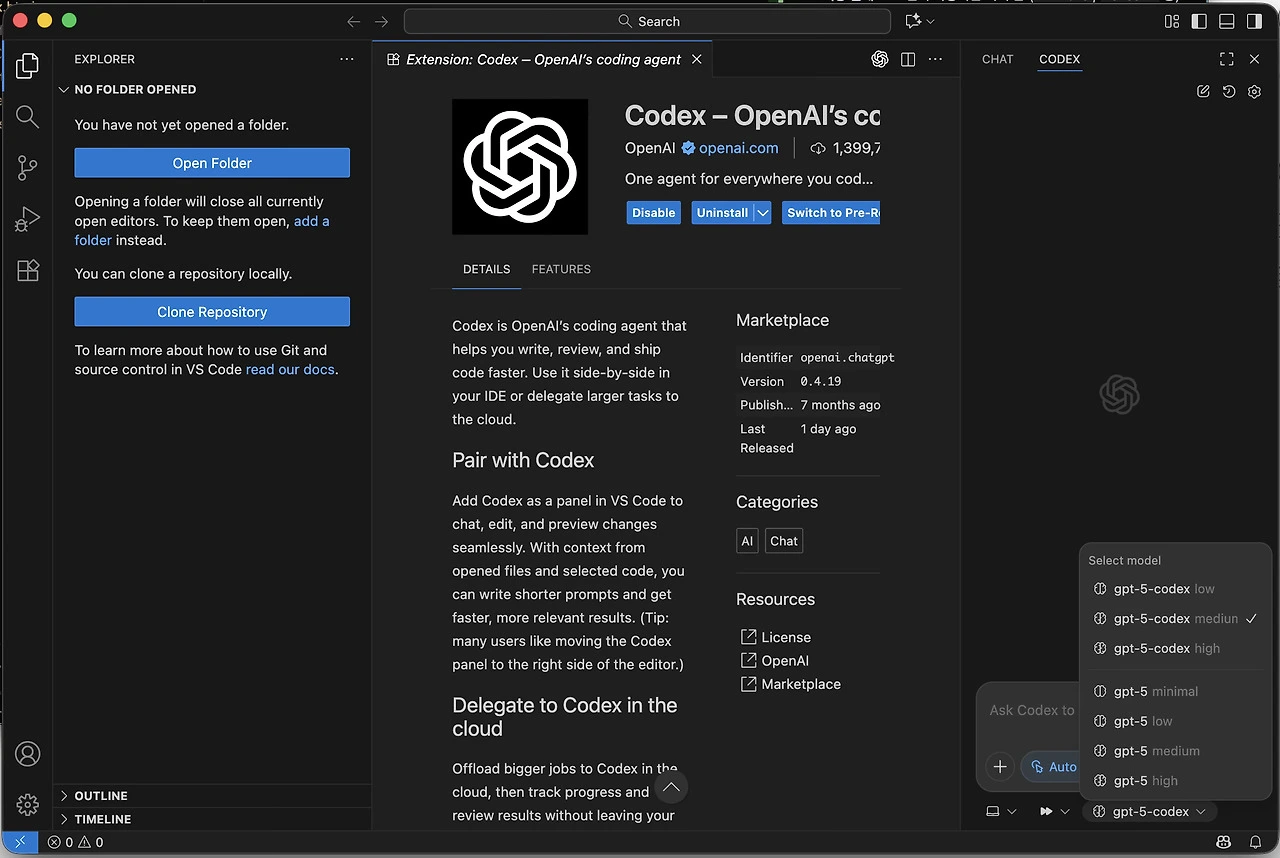Open the Uninstall dropdown arrow
Image resolution: width=1280 pixels, height=858 pixels.
(763, 213)
